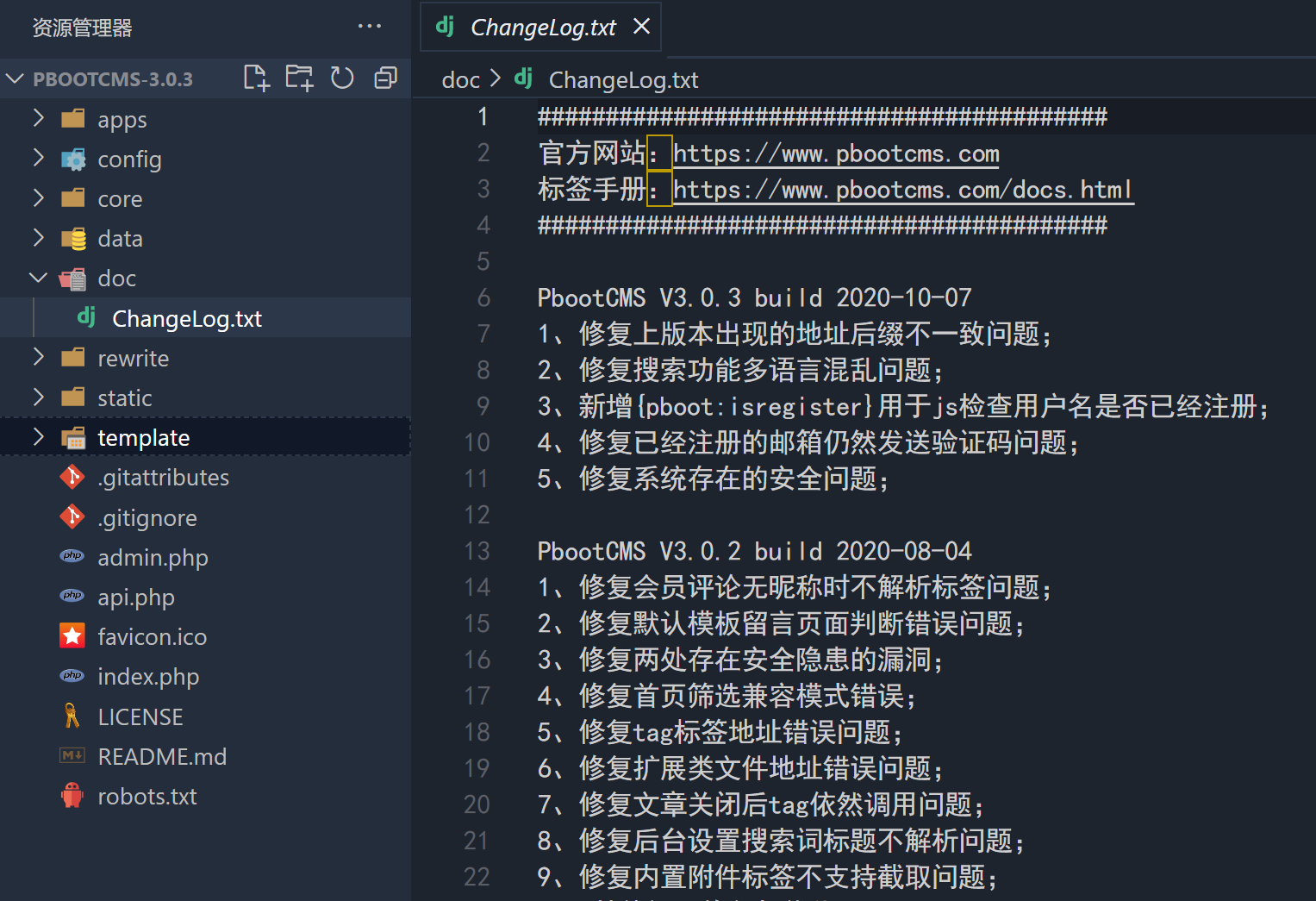
Task: Click the ChangeLog.txt breadcrumb segment
Action: (x=623, y=79)
